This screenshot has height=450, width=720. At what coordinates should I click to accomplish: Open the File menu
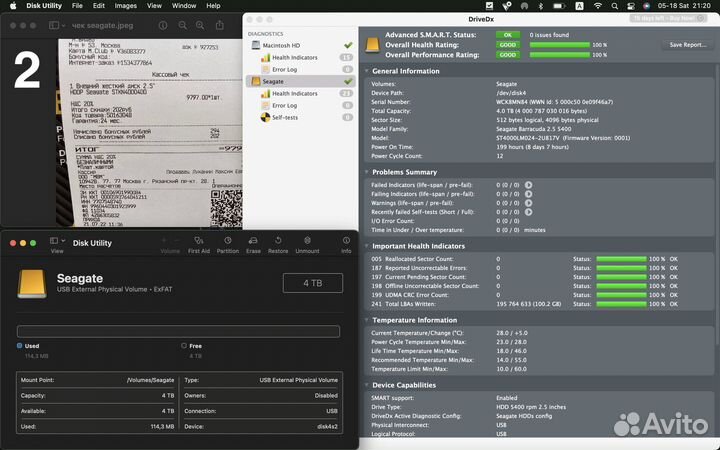click(77, 6)
